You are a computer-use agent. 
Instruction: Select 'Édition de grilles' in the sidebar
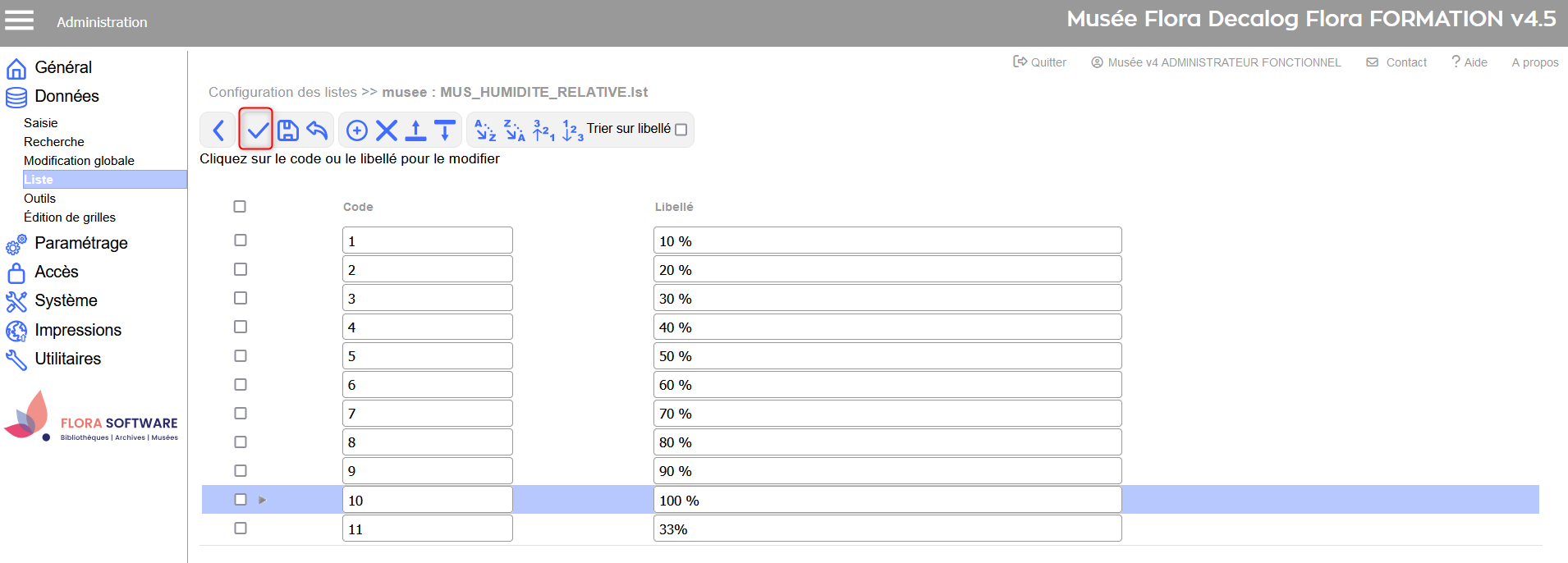click(70, 217)
